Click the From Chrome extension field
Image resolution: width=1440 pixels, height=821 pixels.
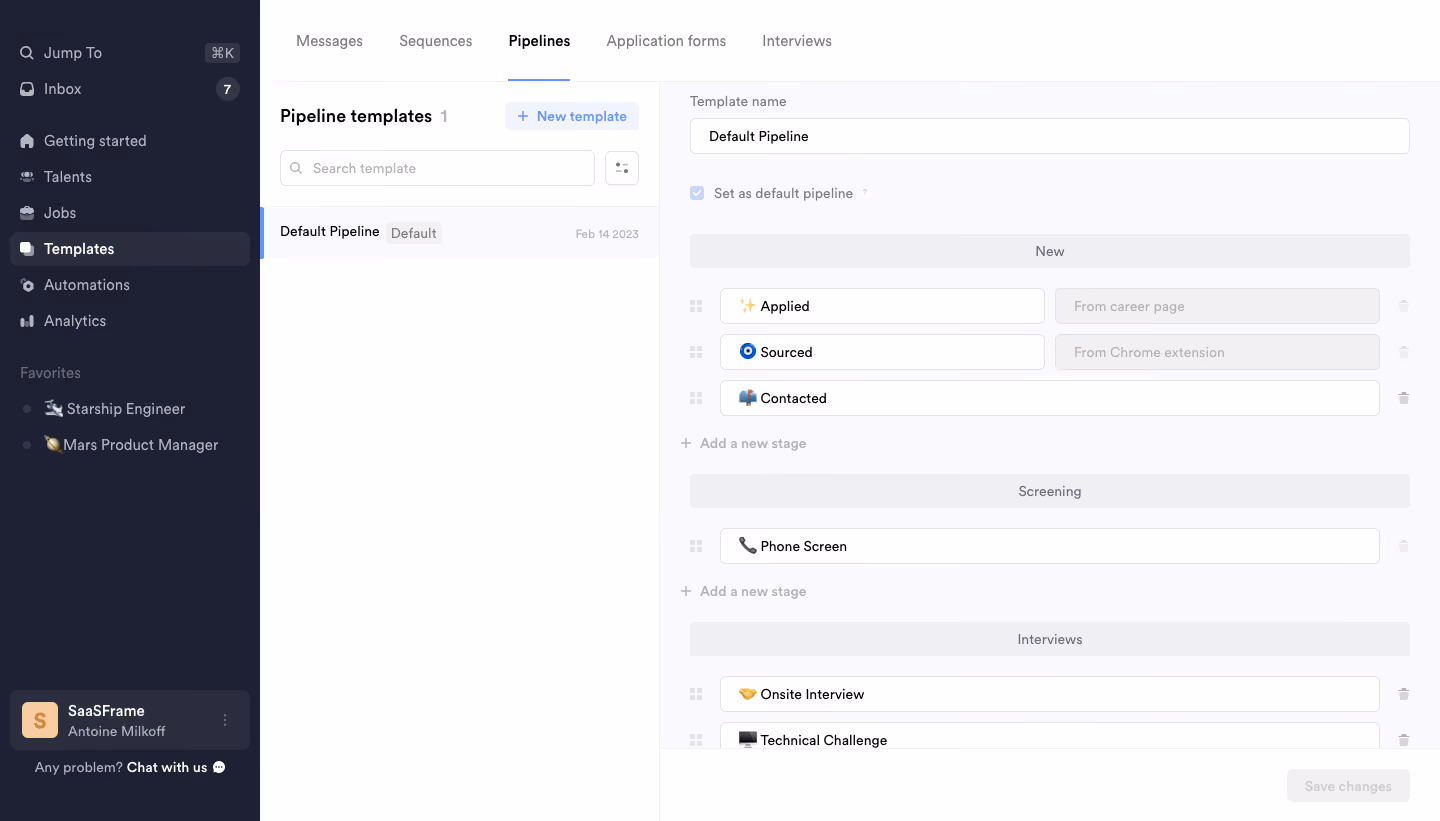[1217, 352]
